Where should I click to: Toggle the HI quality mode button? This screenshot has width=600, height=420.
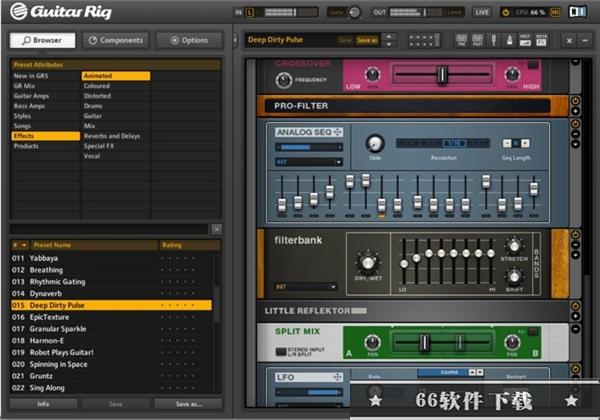(554, 12)
